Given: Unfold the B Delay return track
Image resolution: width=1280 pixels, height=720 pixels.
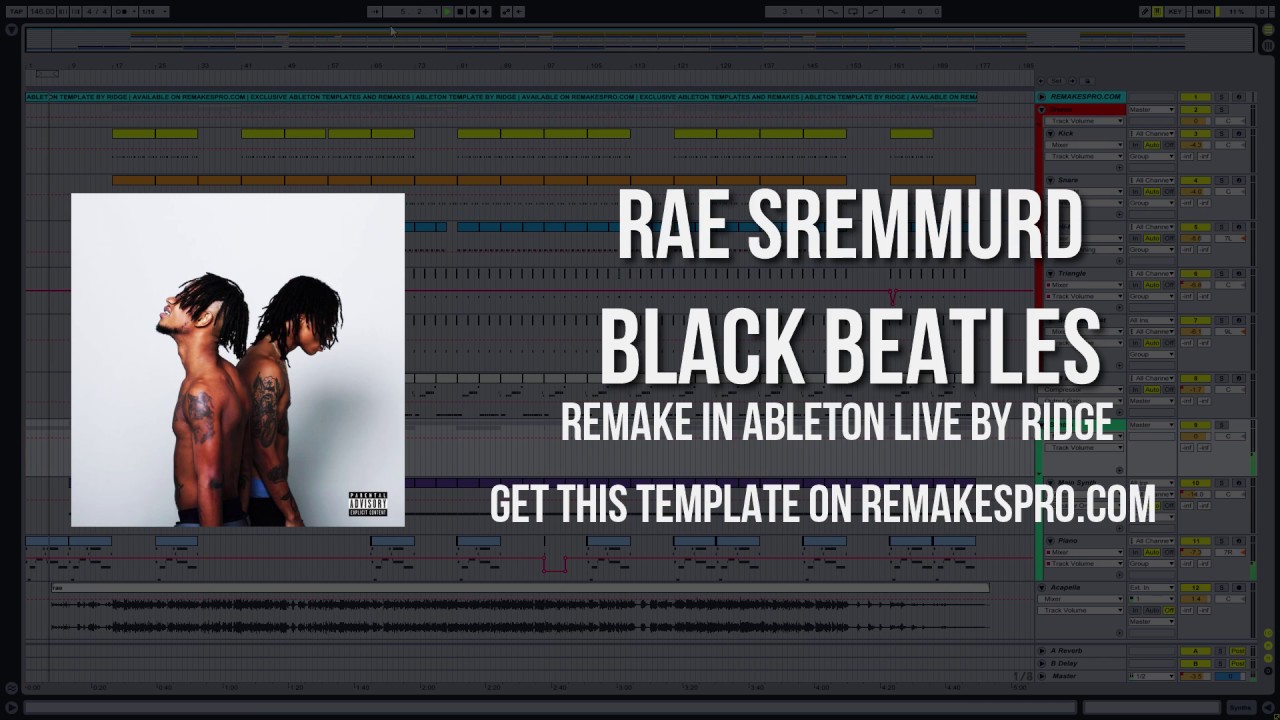Looking at the screenshot, I should click(1041, 663).
